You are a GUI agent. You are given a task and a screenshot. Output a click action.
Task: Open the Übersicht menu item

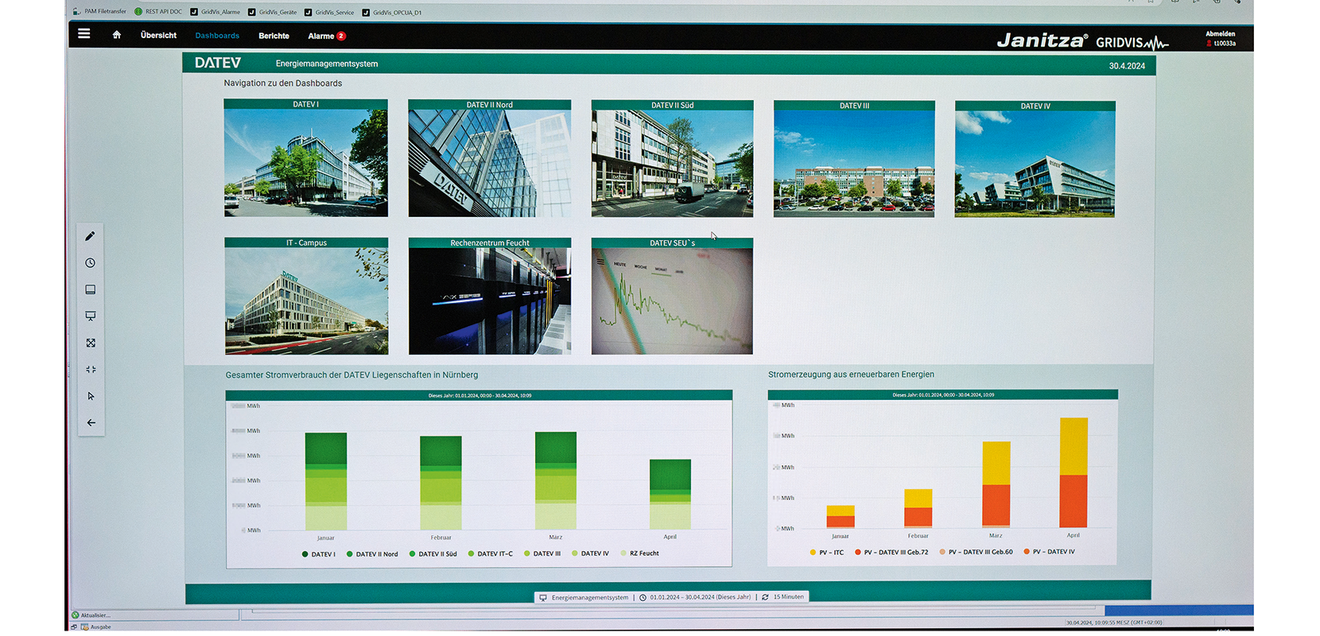click(x=158, y=35)
